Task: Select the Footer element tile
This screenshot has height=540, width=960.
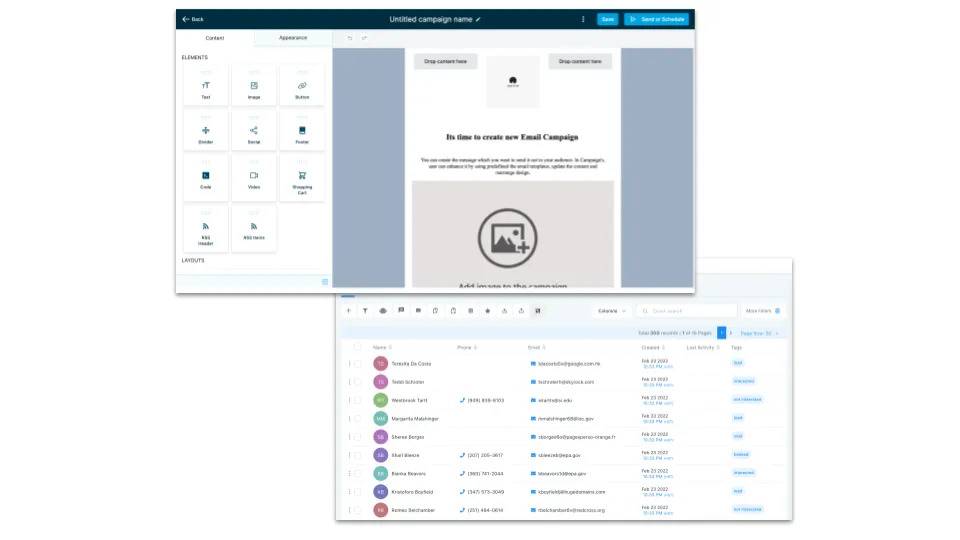Action: click(302, 130)
